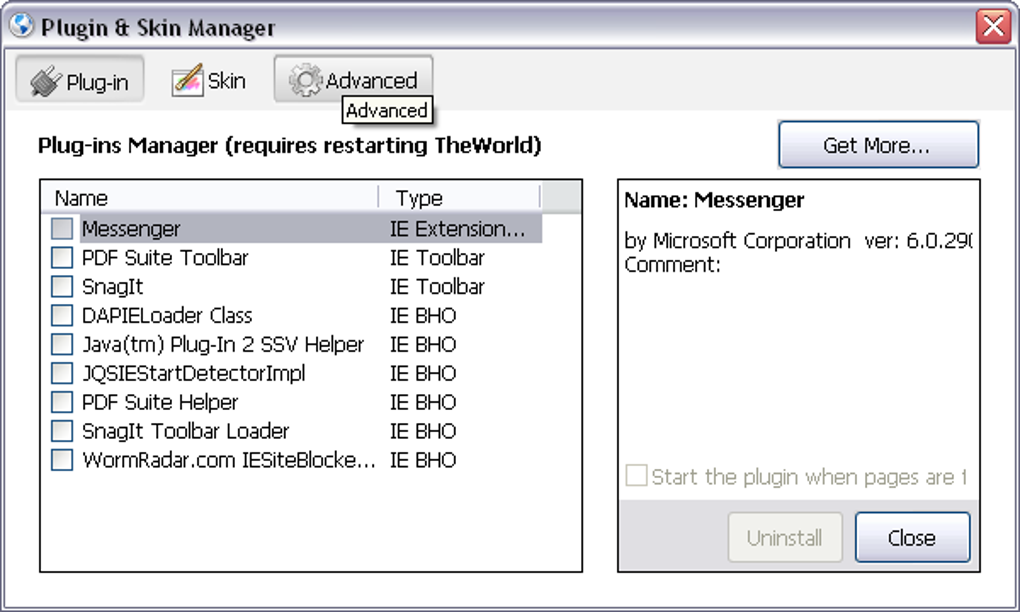Click the Plug-in tab's plug icon
This screenshot has width=1020, height=612.
(45, 82)
